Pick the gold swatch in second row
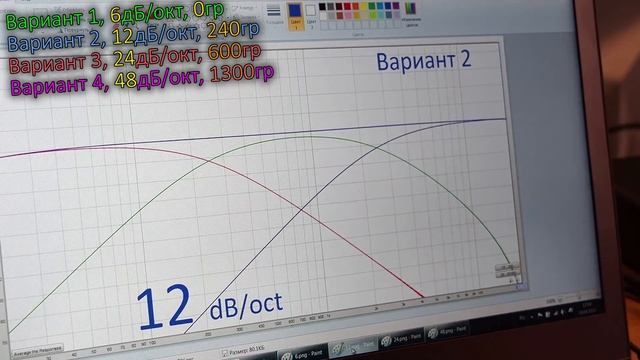 click(356, 16)
